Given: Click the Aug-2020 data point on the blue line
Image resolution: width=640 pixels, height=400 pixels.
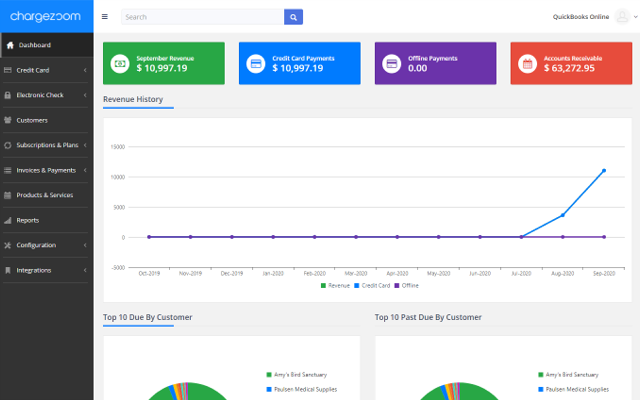Looking at the screenshot, I should (x=563, y=215).
